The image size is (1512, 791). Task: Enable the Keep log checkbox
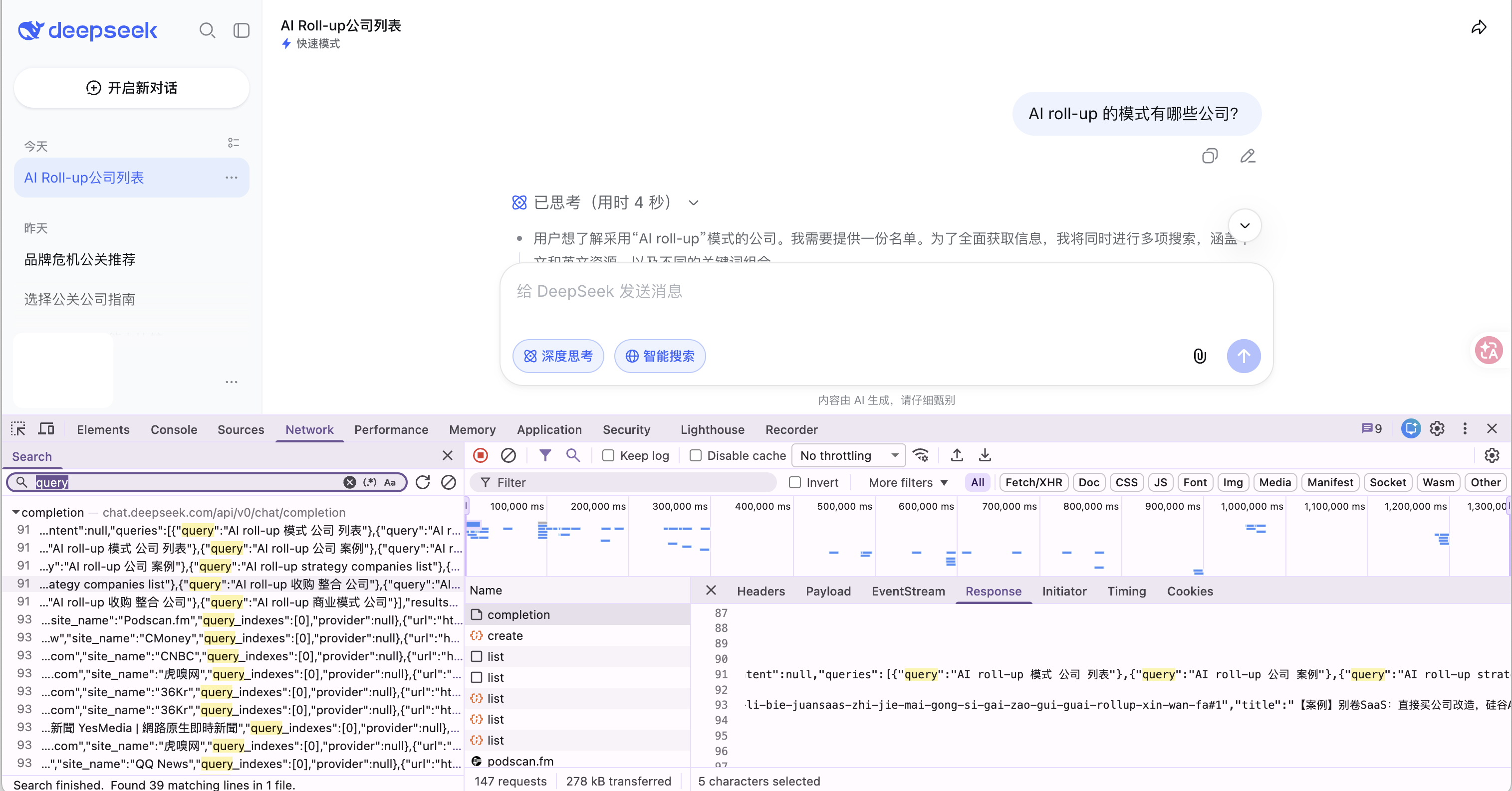(608, 456)
